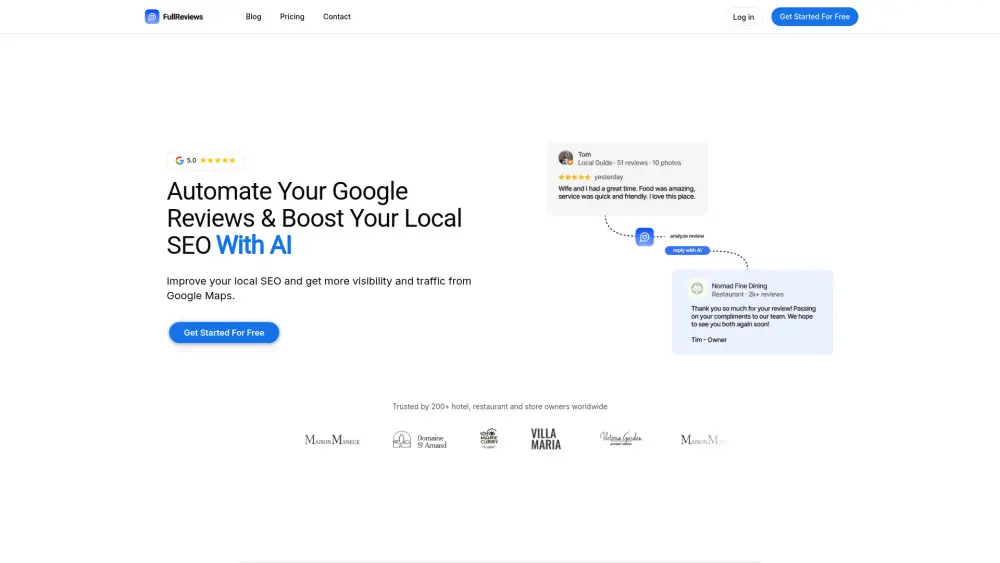This screenshot has height=563, width=1000.
Task: Click the Nomad Fine Dining round logo
Action: click(x=697, y=288)
